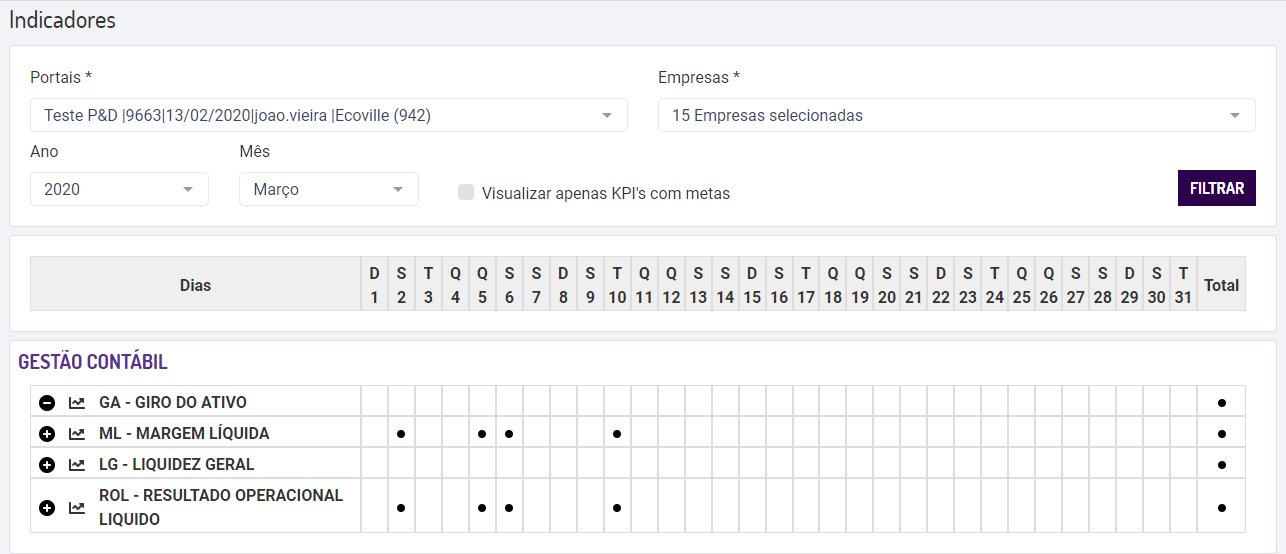Image resolution: width=1286 pixels, height=554 pixels.
Task: Click the Total column header
Action: pyautogui.click(x=1221, y=285)
